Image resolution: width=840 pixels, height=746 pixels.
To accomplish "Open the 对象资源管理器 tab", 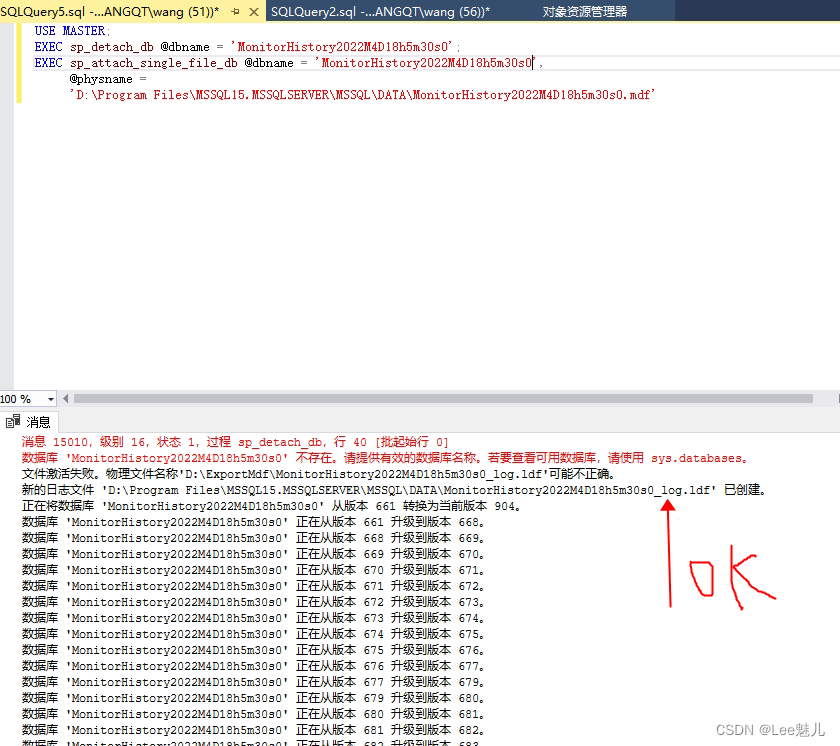I will pyautogui.click(x=584, y=11).
